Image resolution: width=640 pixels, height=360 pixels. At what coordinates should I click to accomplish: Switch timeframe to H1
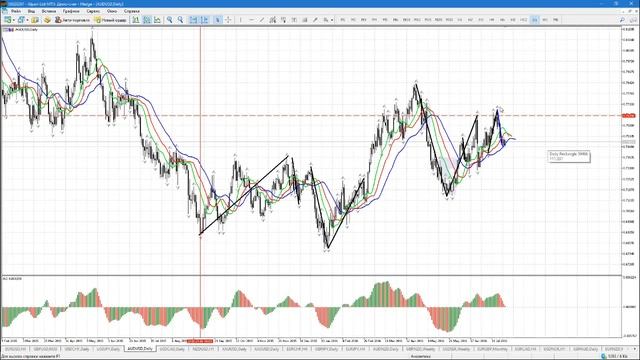(460, 20)
